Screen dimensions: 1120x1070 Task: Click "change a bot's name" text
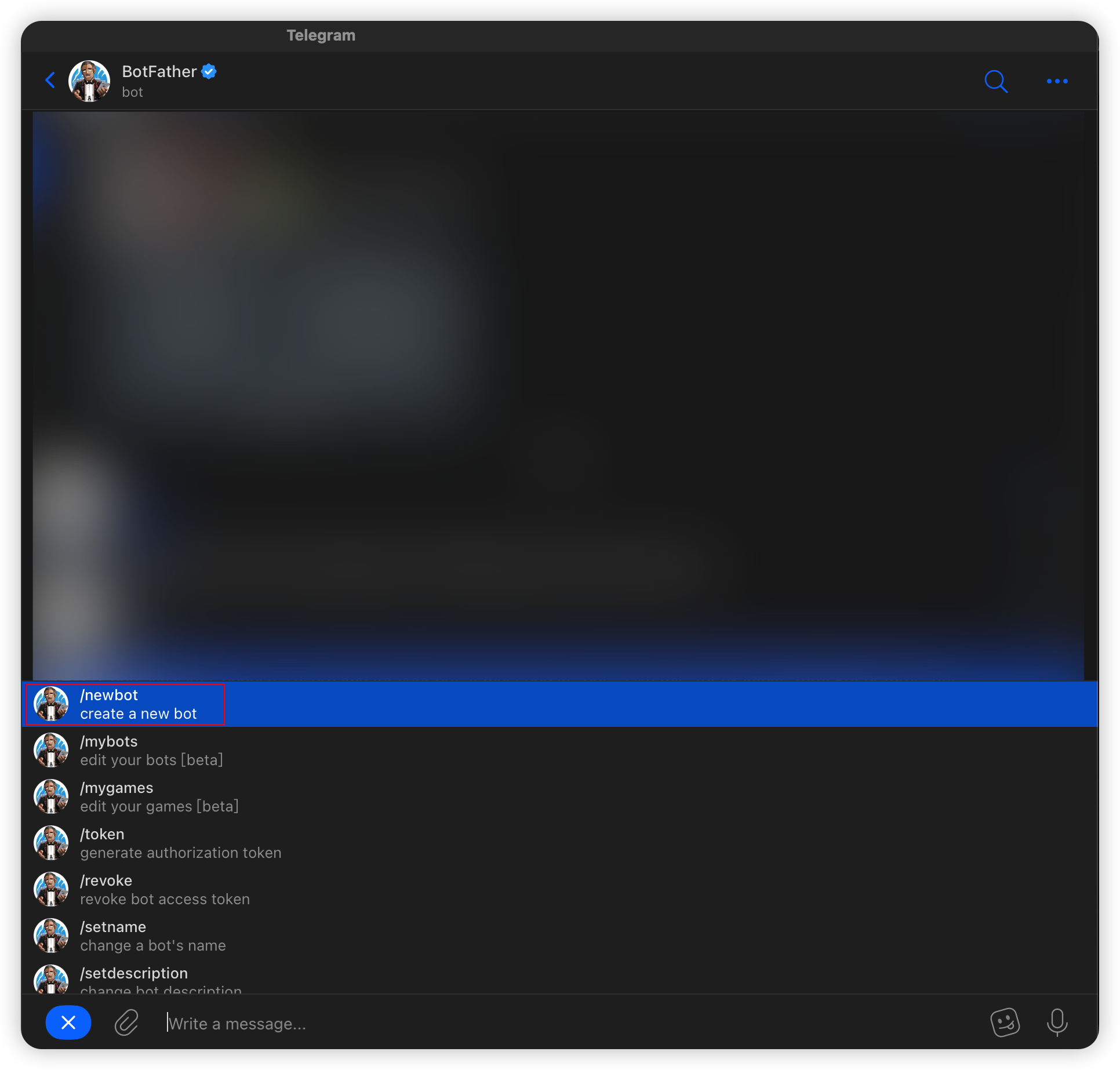tap(153, 946)
